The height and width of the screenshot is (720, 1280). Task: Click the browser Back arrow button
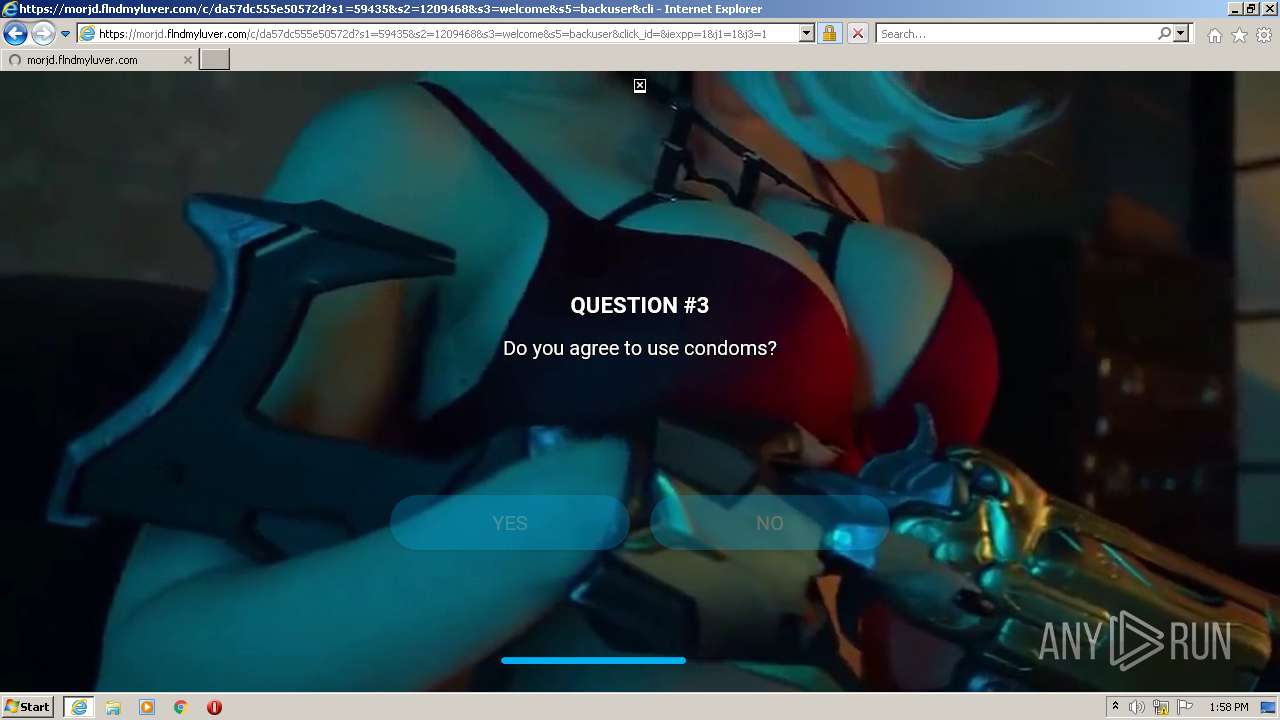(15, 34)
